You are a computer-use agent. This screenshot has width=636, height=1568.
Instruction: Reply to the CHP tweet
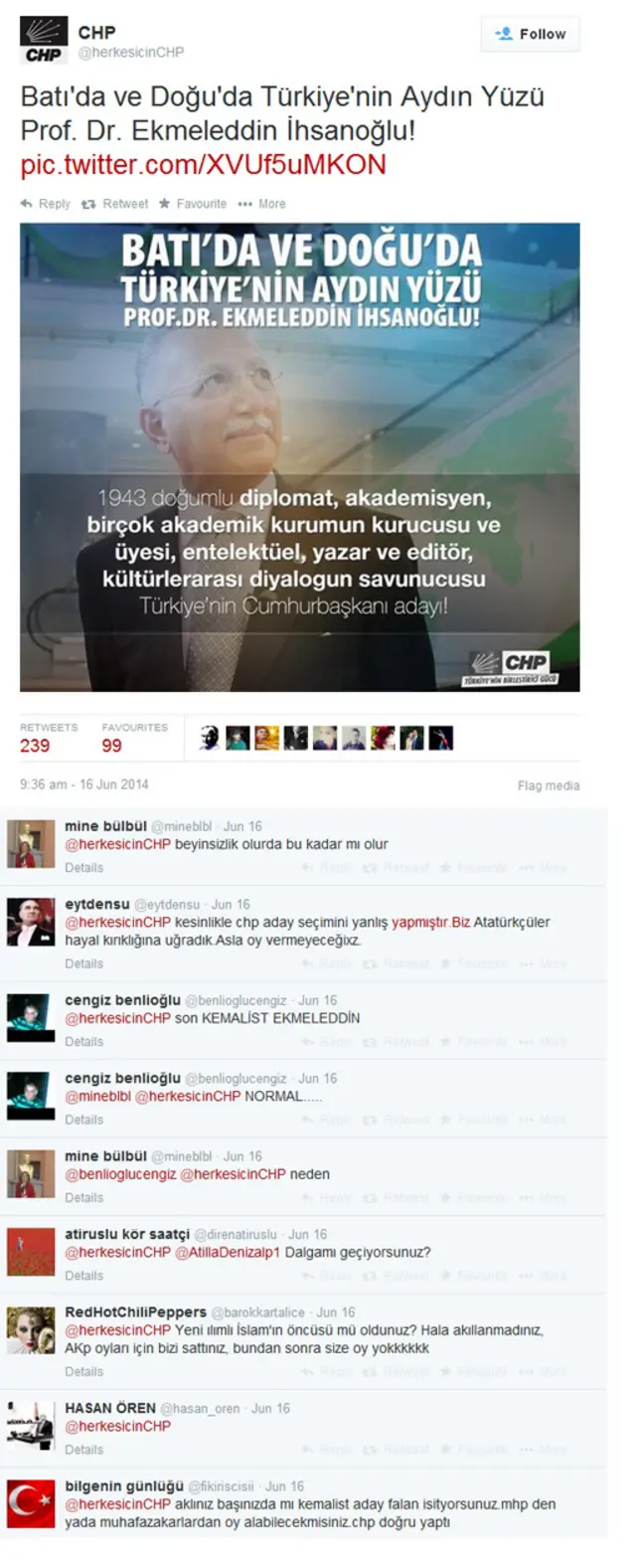pos(46,204)
